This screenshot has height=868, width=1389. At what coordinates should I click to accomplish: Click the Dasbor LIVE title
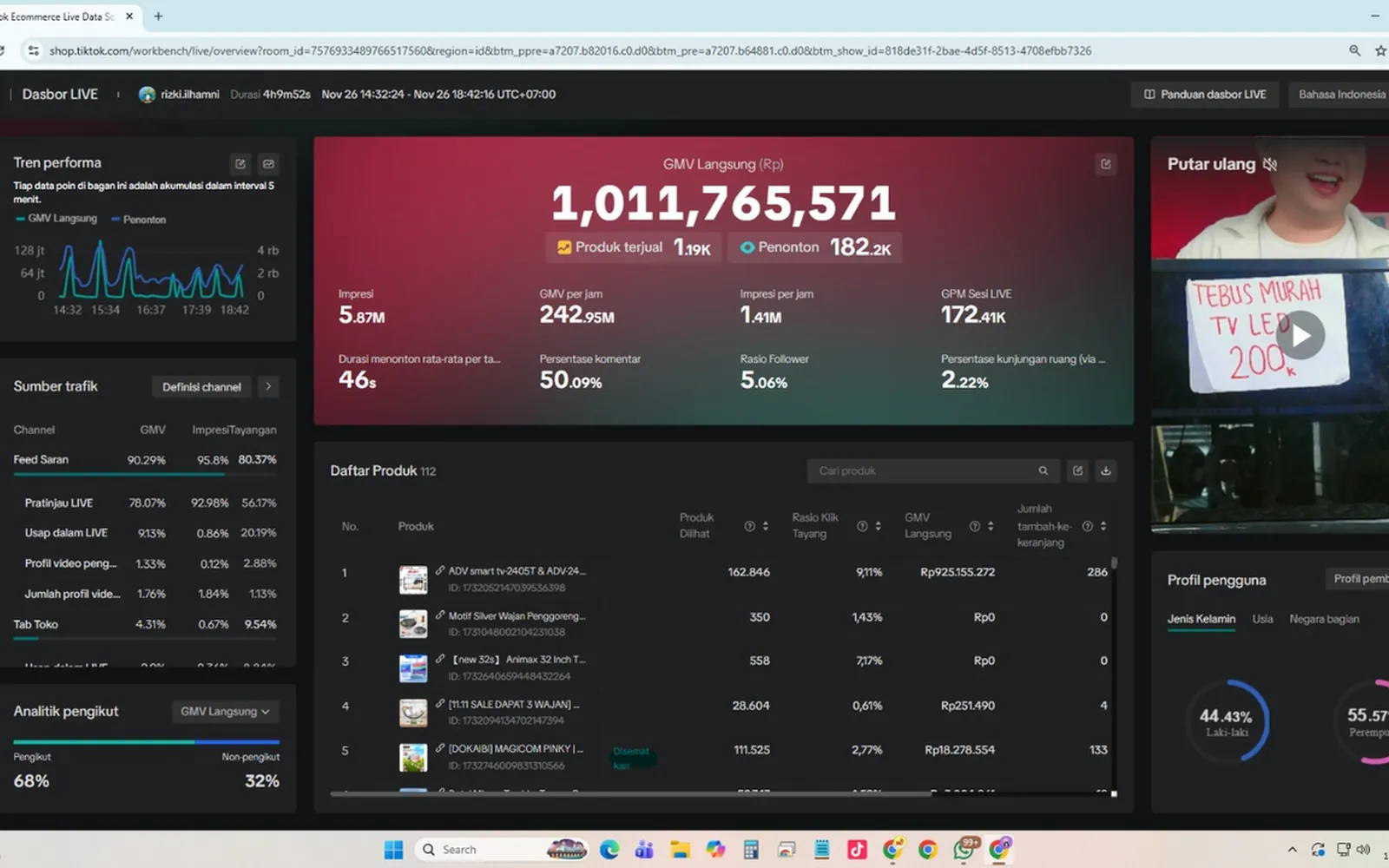pyautogui.click(x=60, y=95)
